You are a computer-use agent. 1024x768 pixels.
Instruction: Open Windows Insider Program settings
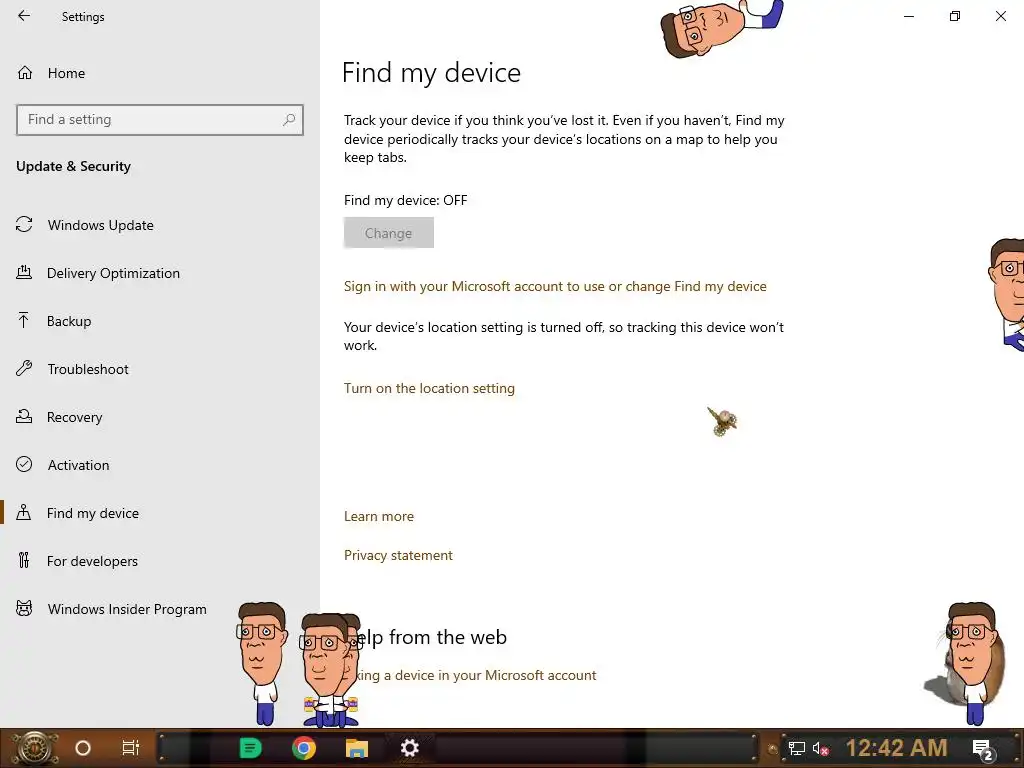pyautogui.click(x=111, y=609)
